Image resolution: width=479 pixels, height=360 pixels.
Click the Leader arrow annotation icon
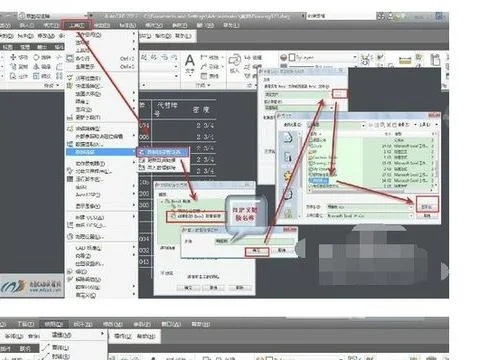click(203, 67)
